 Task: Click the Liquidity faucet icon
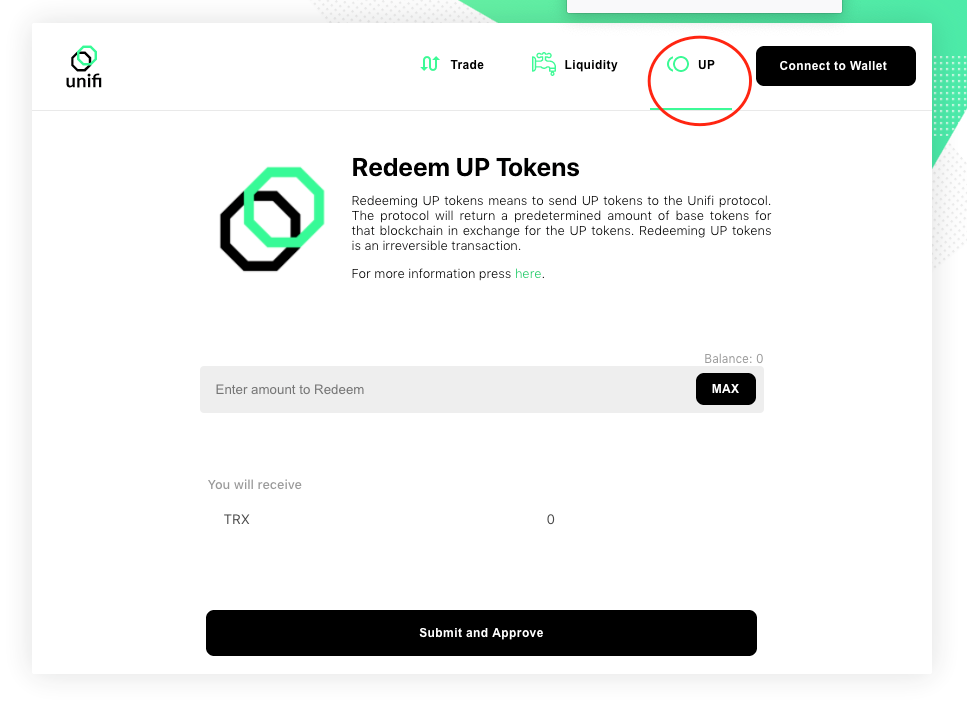click(543, 64)
